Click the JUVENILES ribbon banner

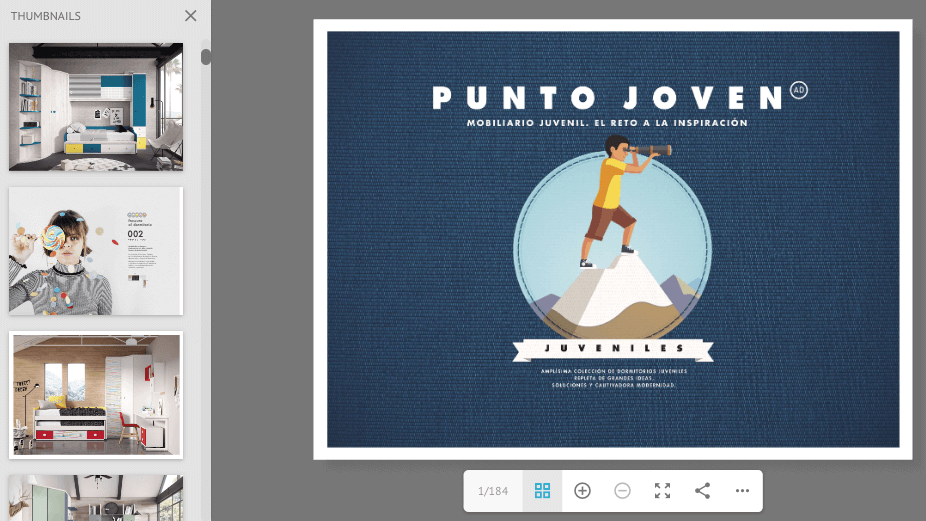click(x=612, y=349)
